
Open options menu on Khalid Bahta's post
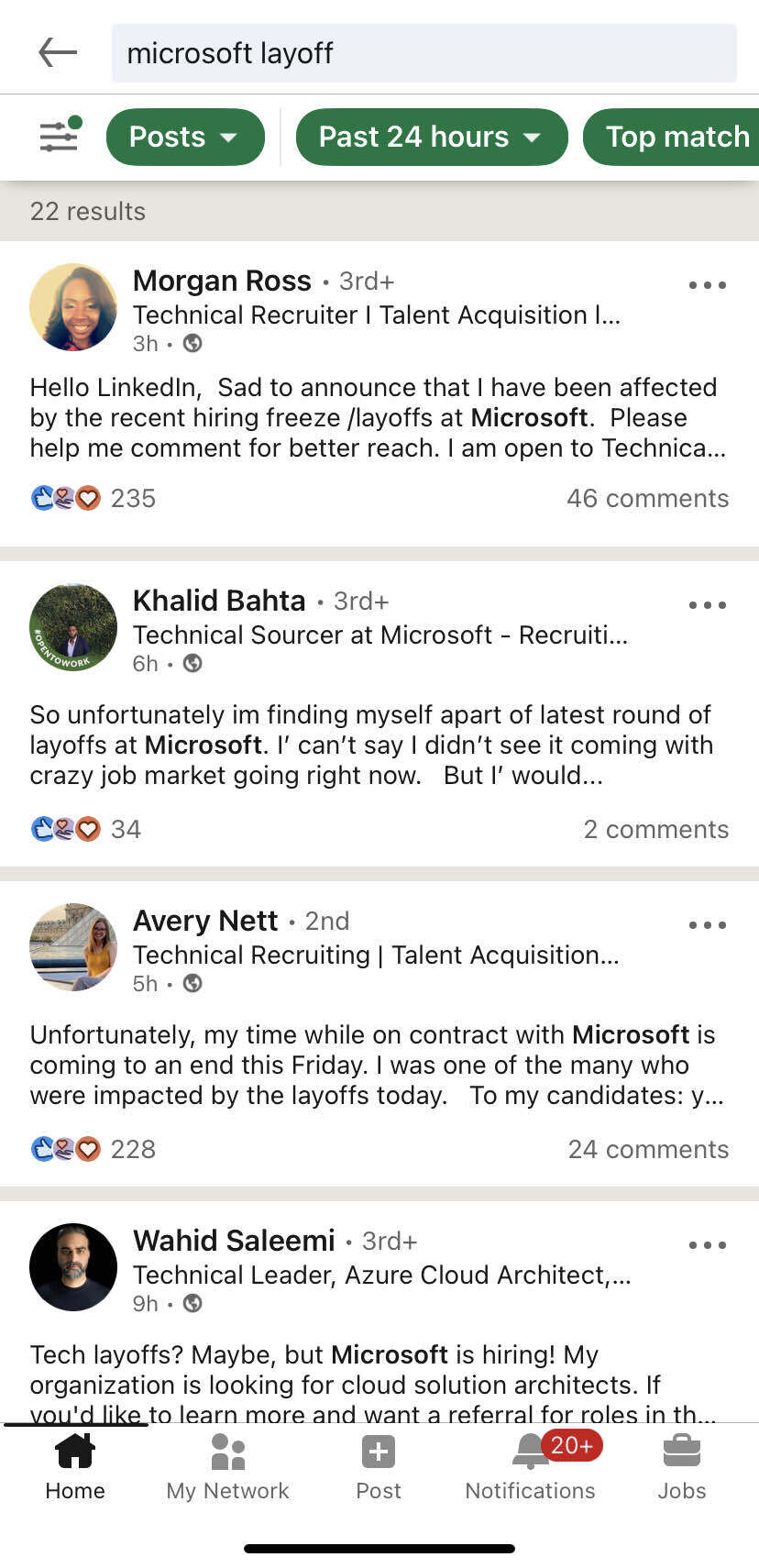pos(707,605)
